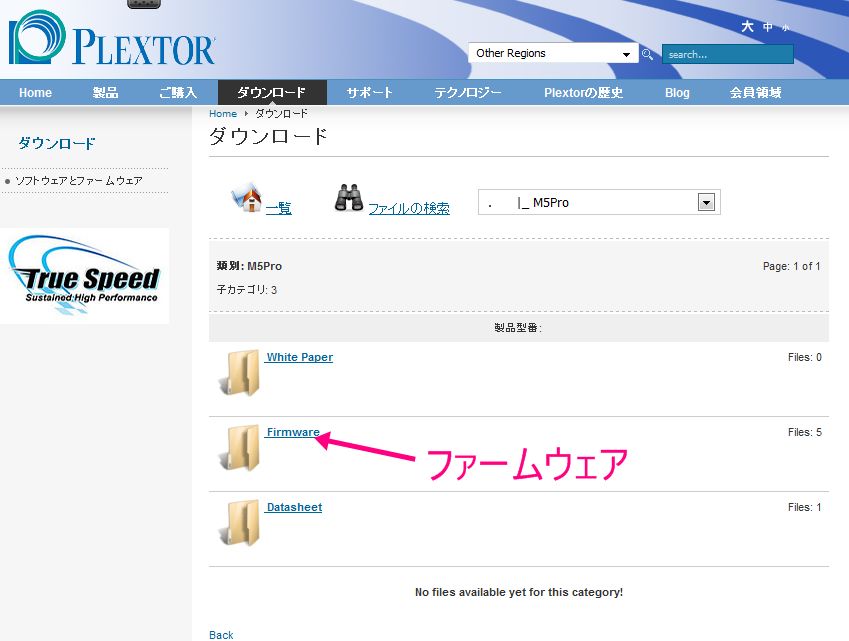Open the Other Regions dropdown
Image resolution: width=849 pixels, height=641 pixels.
point(553,53)
